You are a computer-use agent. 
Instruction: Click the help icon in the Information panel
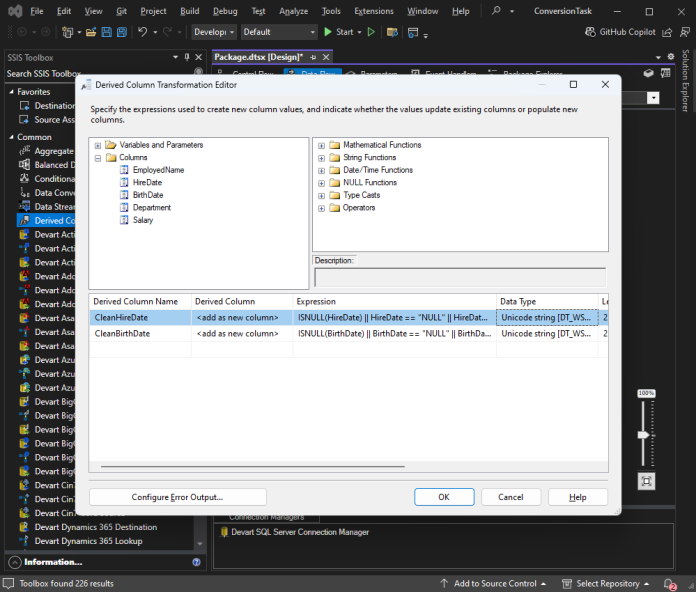196,562
